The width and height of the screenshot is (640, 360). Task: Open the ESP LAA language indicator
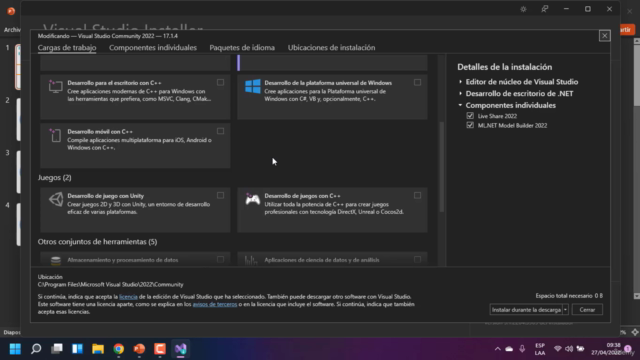coord(540,349)
